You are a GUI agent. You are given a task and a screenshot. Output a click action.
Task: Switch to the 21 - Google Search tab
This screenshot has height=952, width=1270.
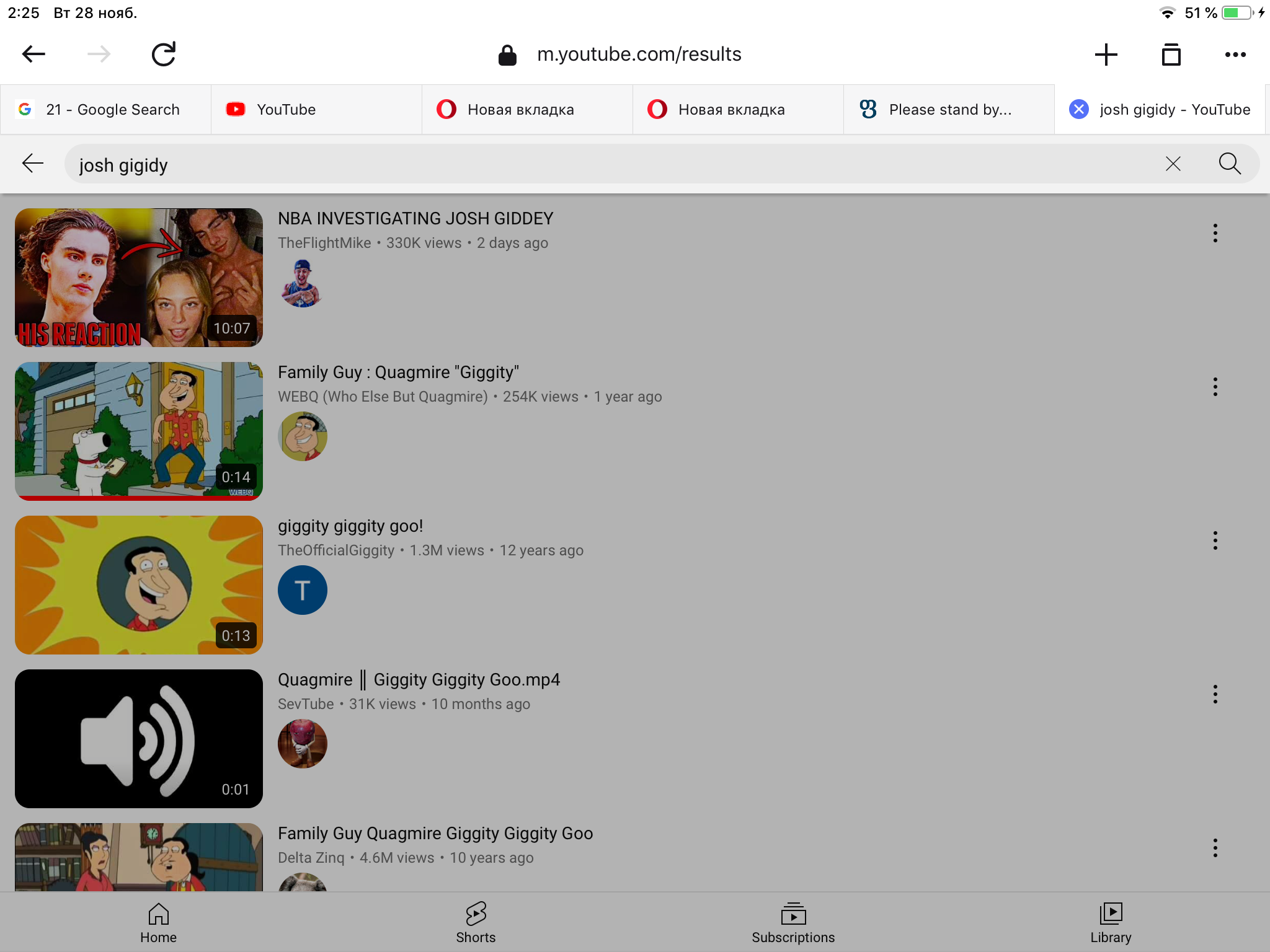click(105, 110)
